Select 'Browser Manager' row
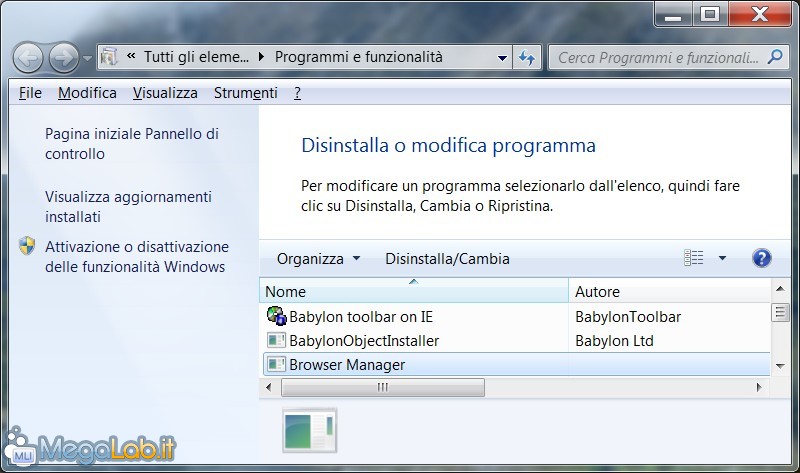This screenshot has height=473, width=800. [516, 364]
